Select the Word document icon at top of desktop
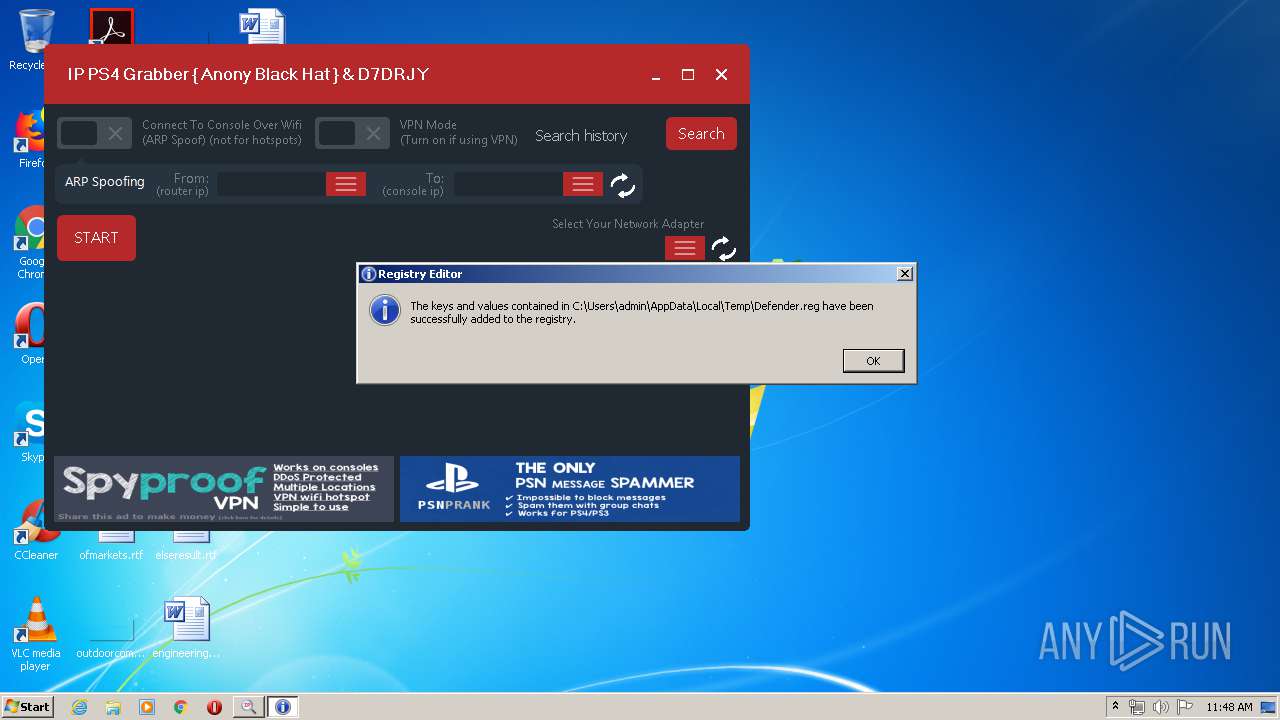The height and width of the screenshot is (720, 1280). (x=261, y=27)
